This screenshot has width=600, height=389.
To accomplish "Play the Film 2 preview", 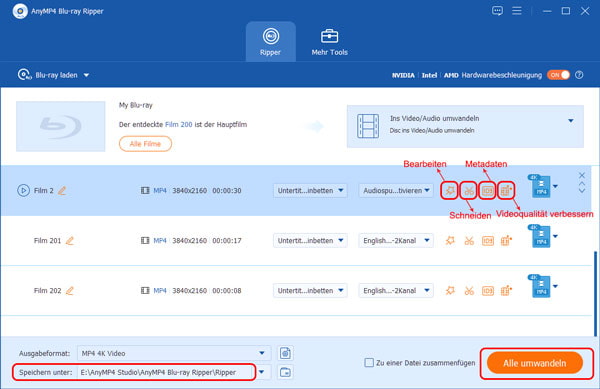I will (x=23, y=190).
